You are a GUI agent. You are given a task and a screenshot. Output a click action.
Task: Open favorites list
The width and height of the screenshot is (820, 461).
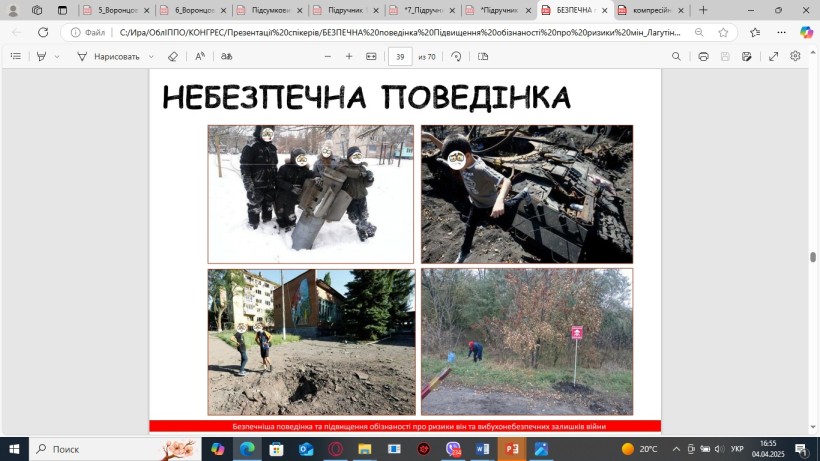tap(755, 32)
